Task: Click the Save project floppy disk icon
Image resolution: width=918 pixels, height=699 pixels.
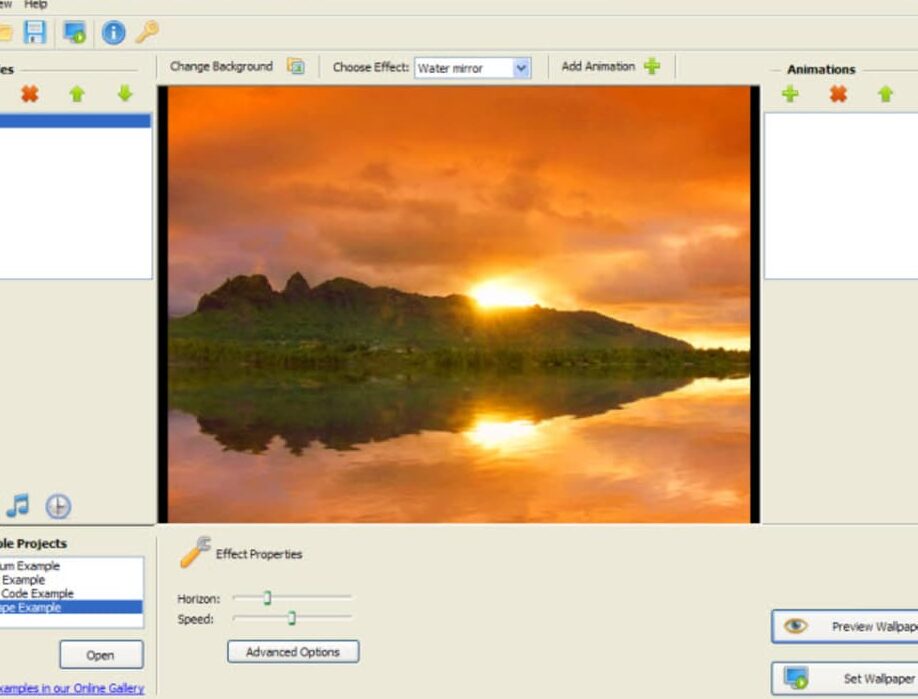Action: [x=35, y=33]
